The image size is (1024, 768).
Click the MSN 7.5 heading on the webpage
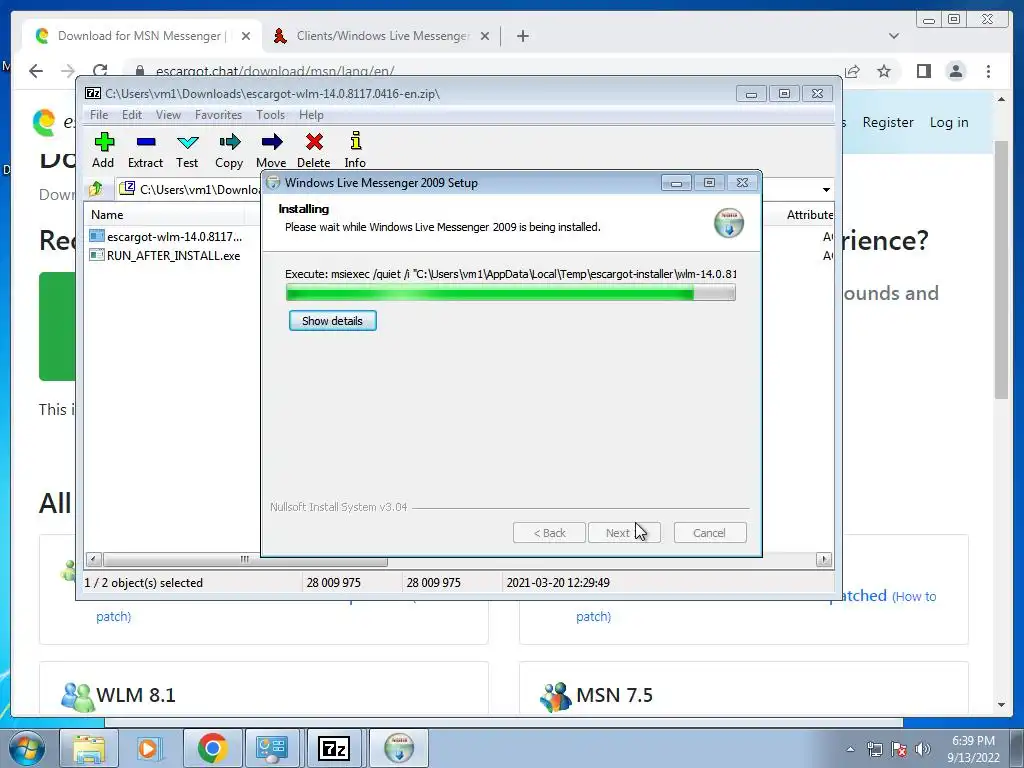coord(614,695)
